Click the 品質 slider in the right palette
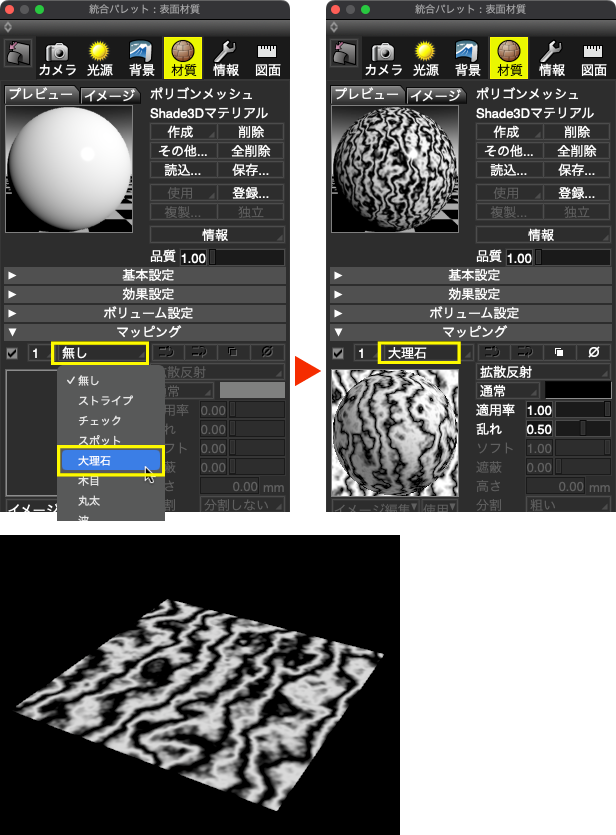616x835 pixels. click(573, 258)
